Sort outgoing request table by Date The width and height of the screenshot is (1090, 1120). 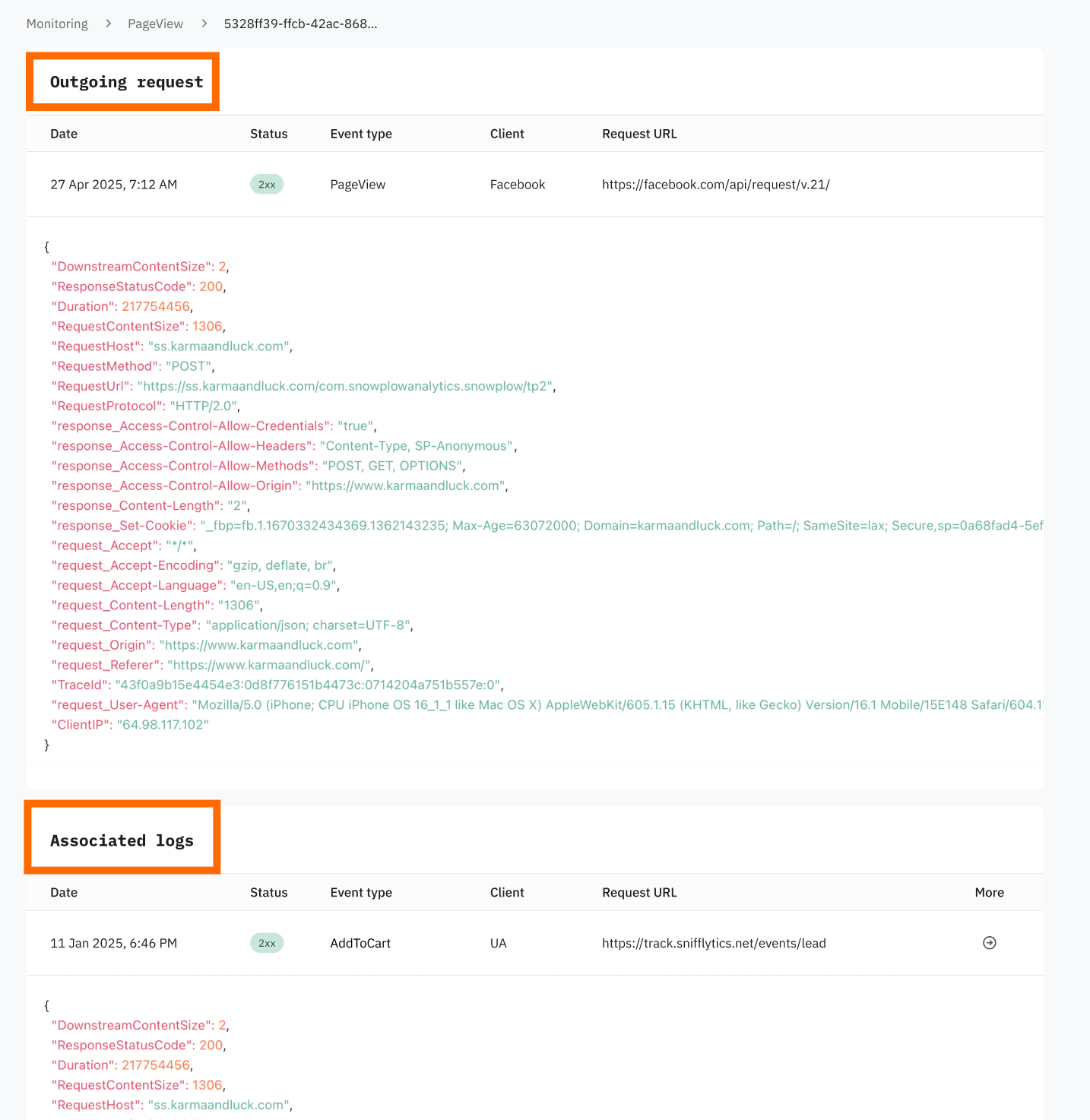pyautogui.click(x=64, y=134)
